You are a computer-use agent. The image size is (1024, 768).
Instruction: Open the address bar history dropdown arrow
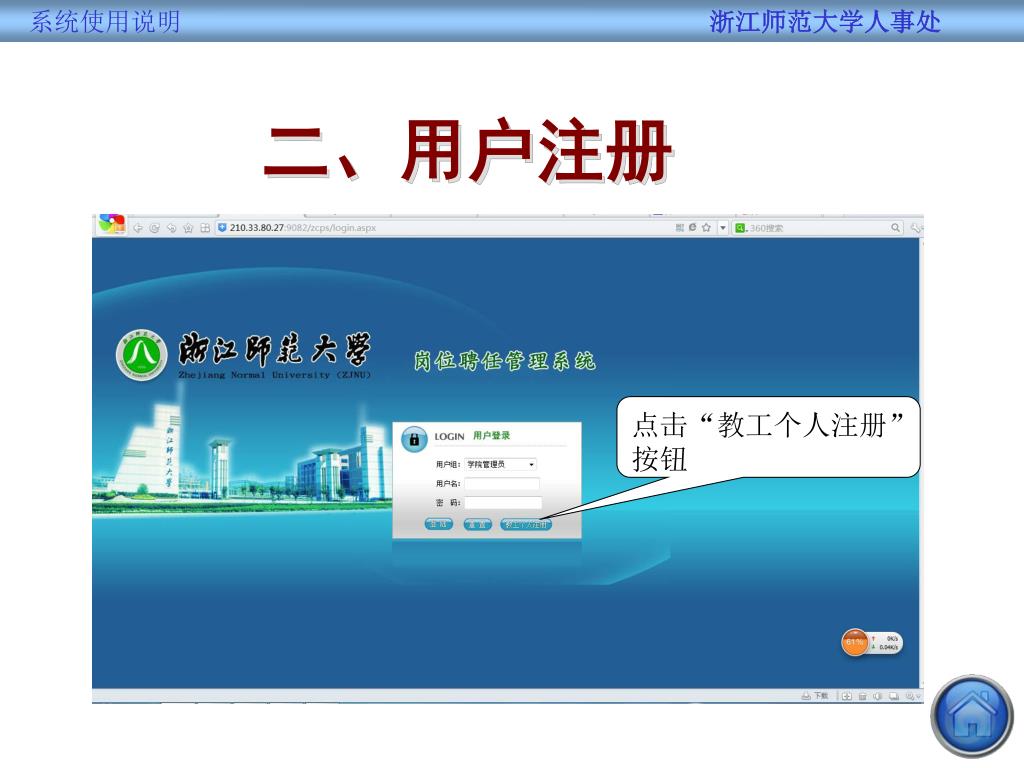point(723,228)
